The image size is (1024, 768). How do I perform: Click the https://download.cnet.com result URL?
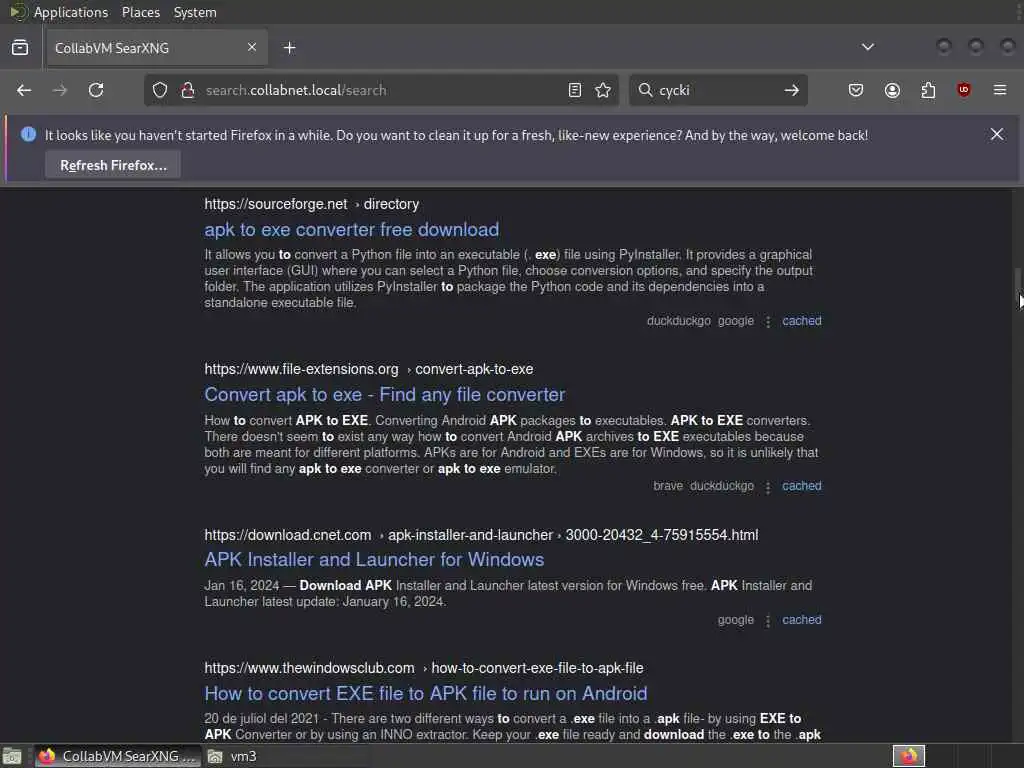coord(287,535)
